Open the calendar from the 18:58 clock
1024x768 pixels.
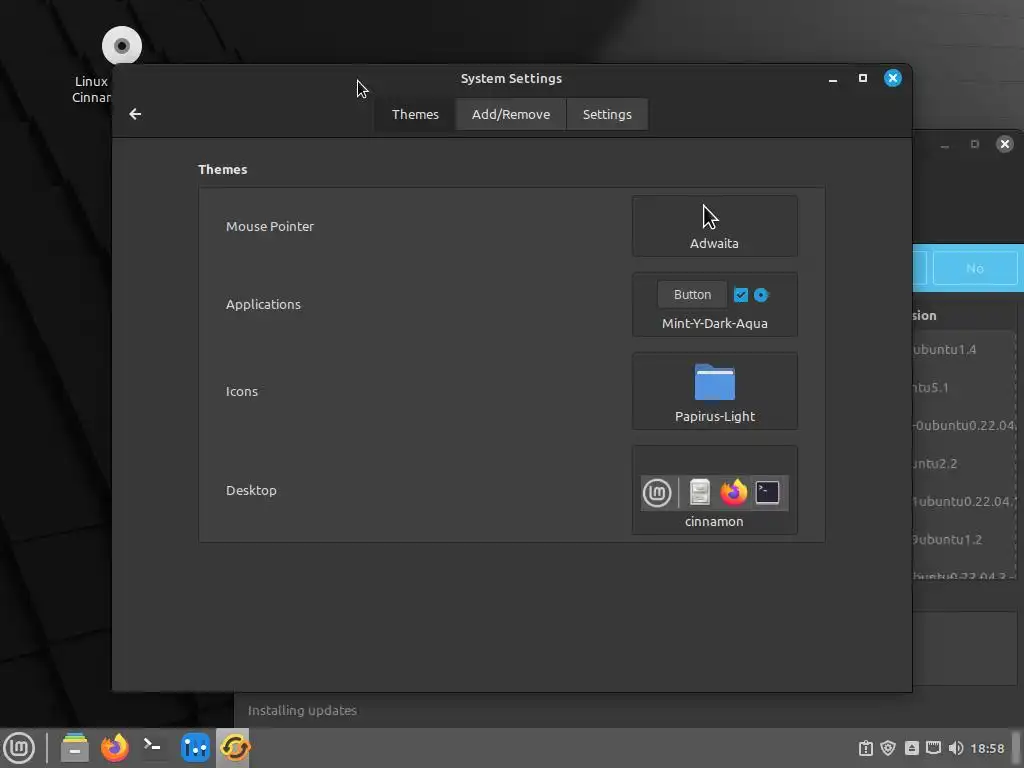(x=987, y=748)
